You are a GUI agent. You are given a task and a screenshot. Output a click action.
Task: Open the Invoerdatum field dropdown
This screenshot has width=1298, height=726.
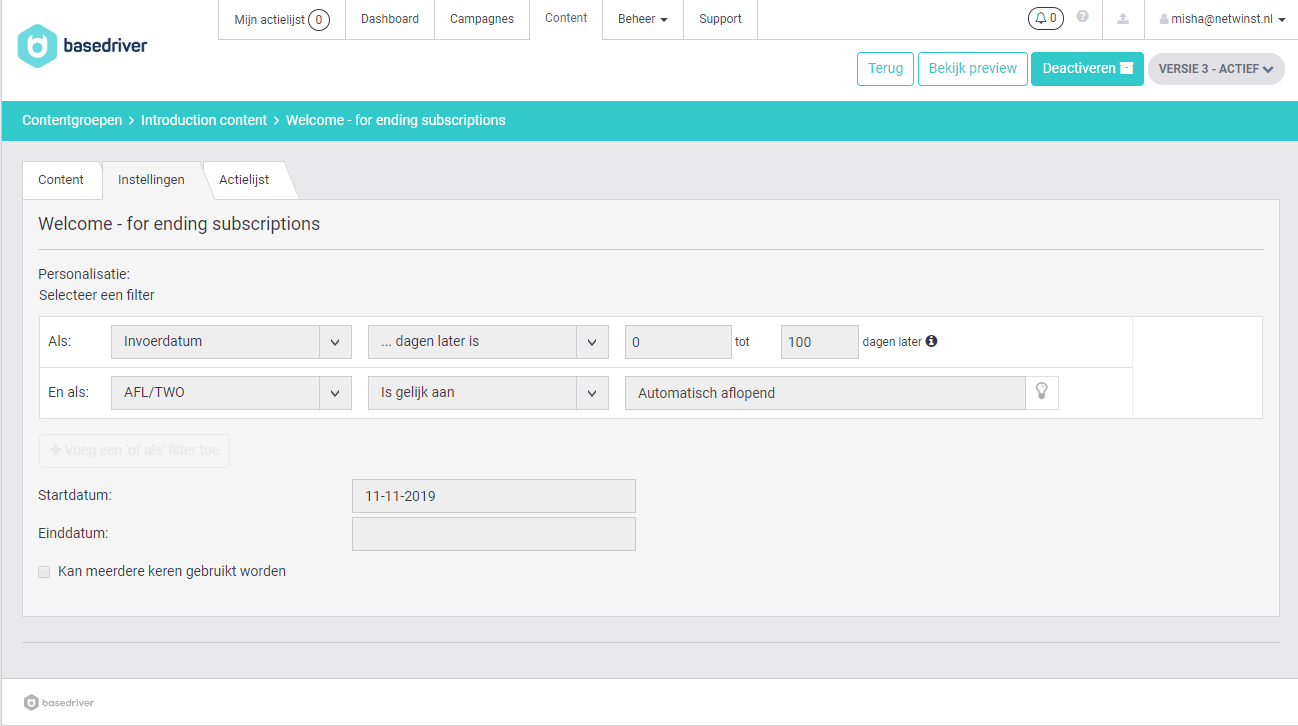231,342
